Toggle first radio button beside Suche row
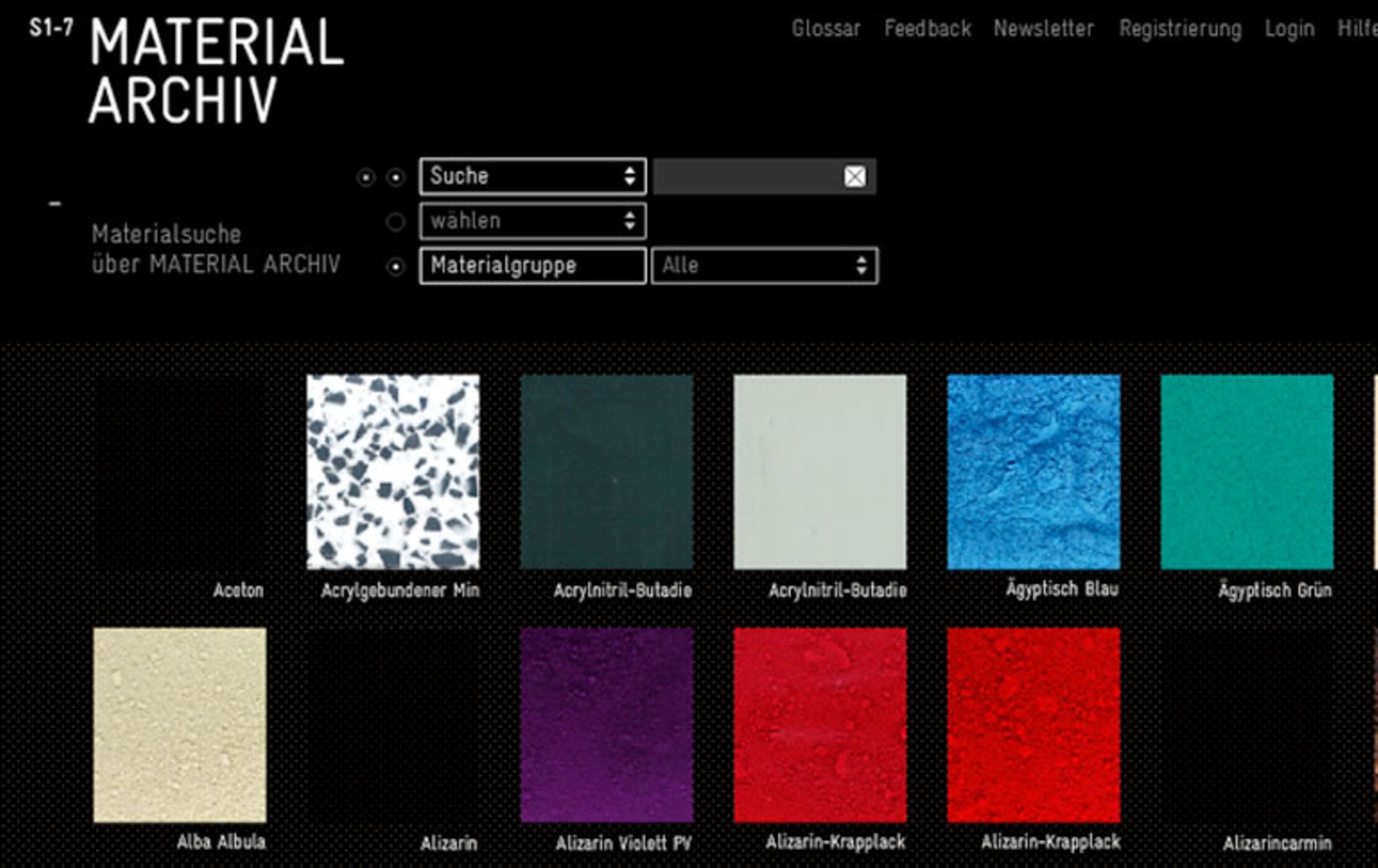1378x868 pixels. pyautogui.click(x=365, y=178)
